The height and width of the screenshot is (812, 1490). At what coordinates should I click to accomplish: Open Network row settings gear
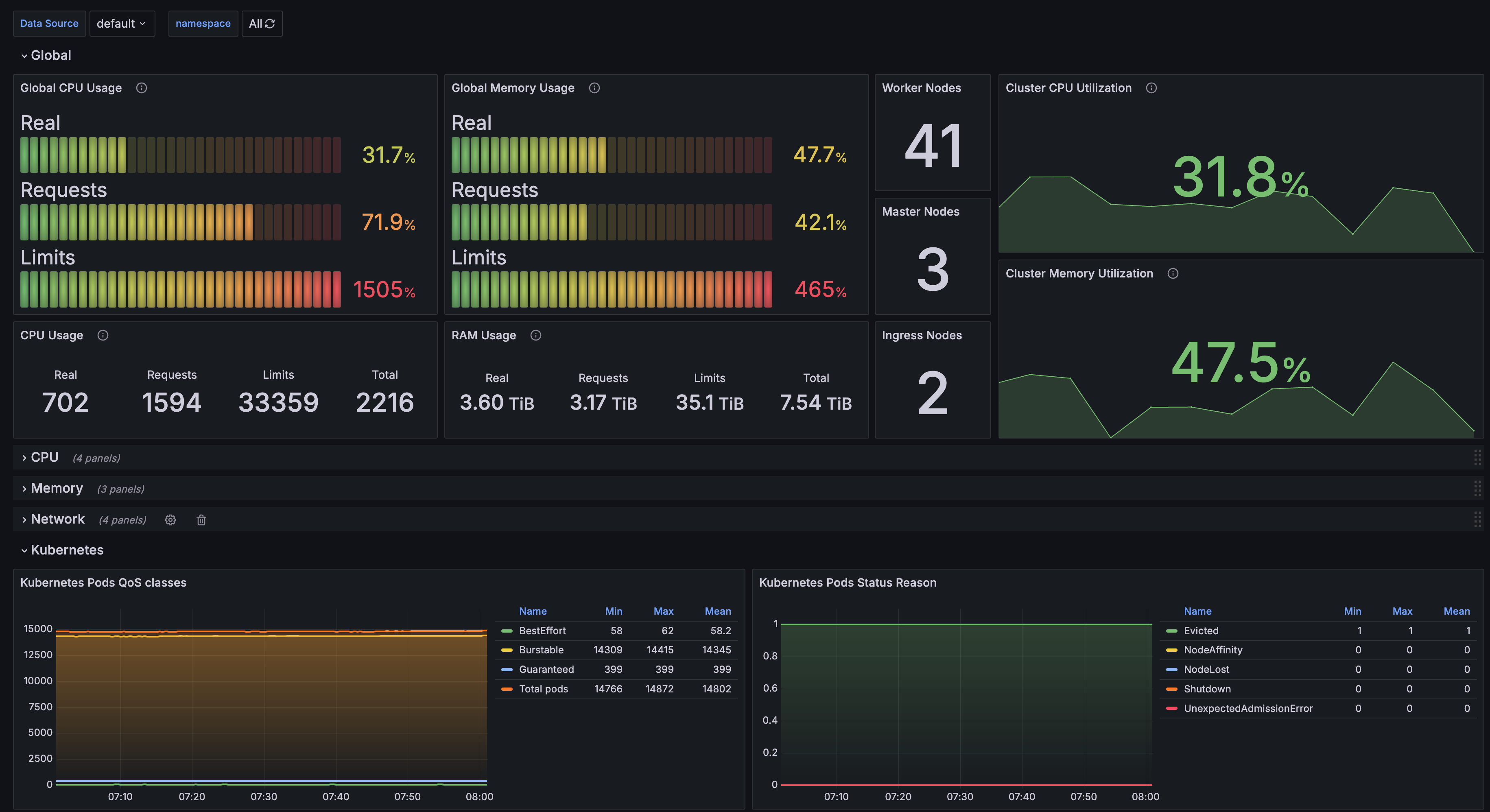[x=170, y=520]
